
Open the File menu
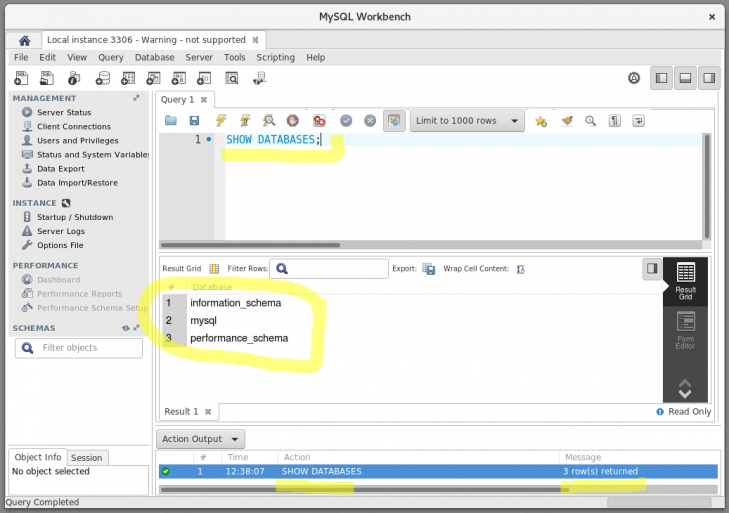pyautogui.click(x=21, y=57)
